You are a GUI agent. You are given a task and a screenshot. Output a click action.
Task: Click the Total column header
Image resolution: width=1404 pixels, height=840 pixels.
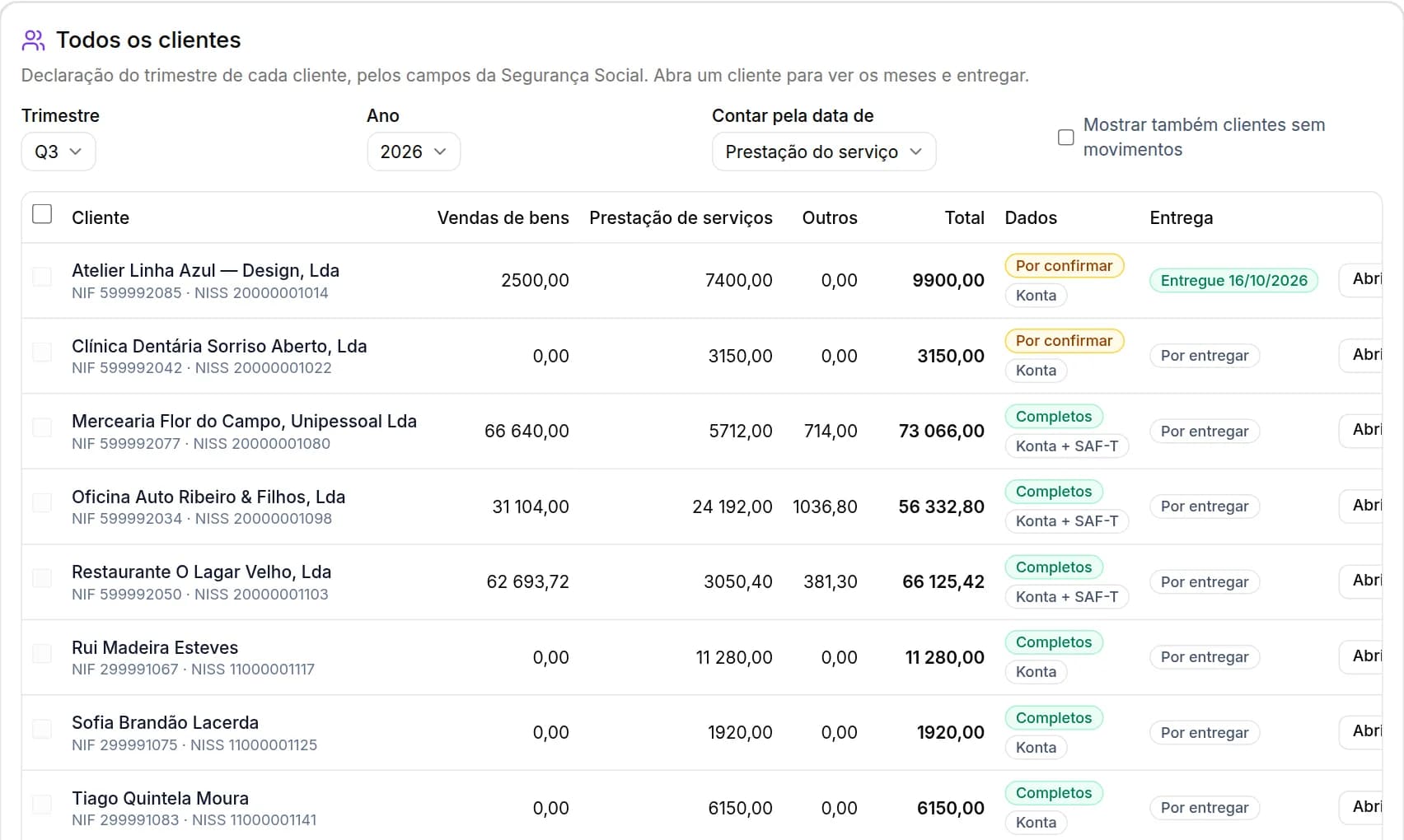click(x=964, y=218)
